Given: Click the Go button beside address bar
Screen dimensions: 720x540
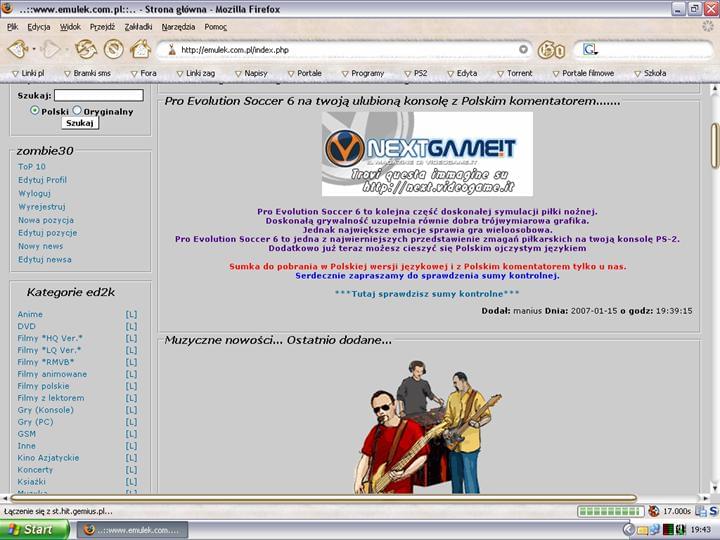Looking at the screenshot, I should point(551,50).
